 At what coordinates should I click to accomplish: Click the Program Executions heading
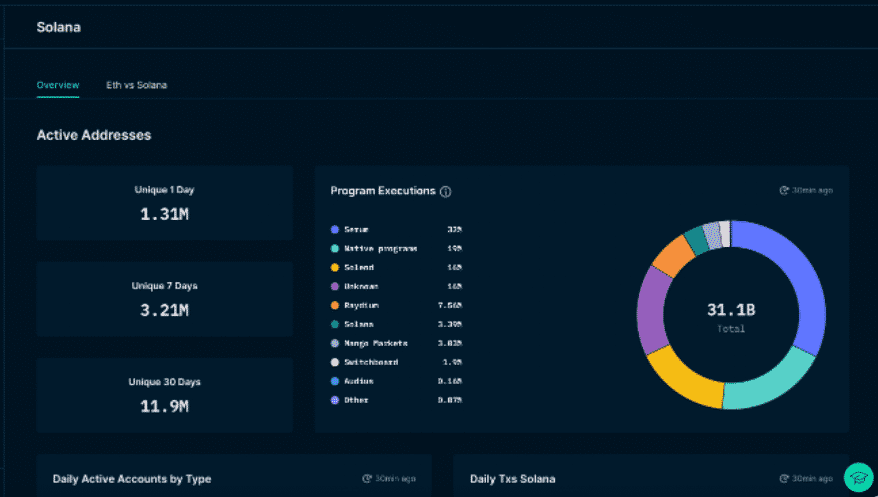(383, 191)
